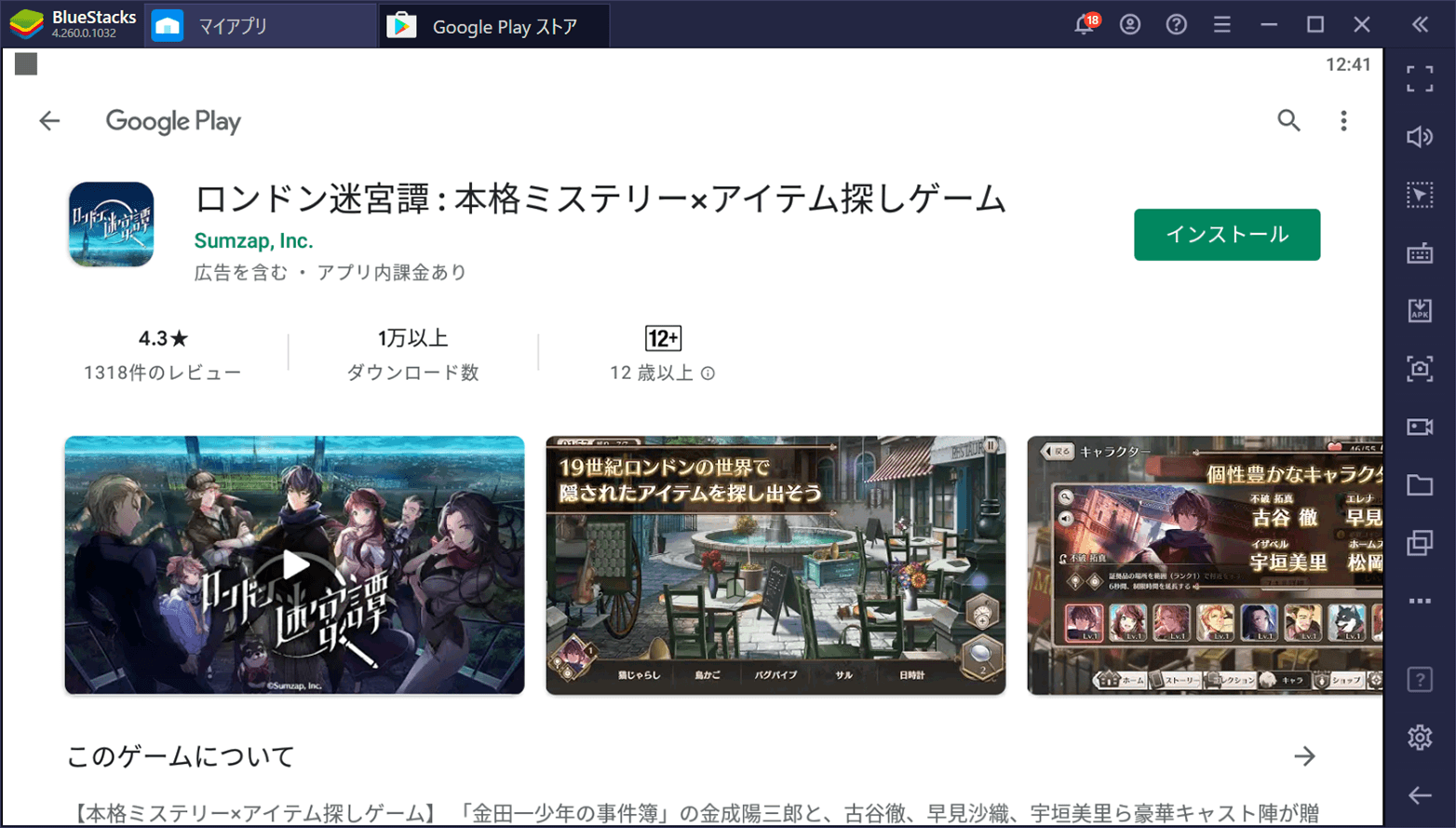This screenshot has width=1456, height=828.
Task: Minimize the BlueStacks window
Action: pos(1269,25)
